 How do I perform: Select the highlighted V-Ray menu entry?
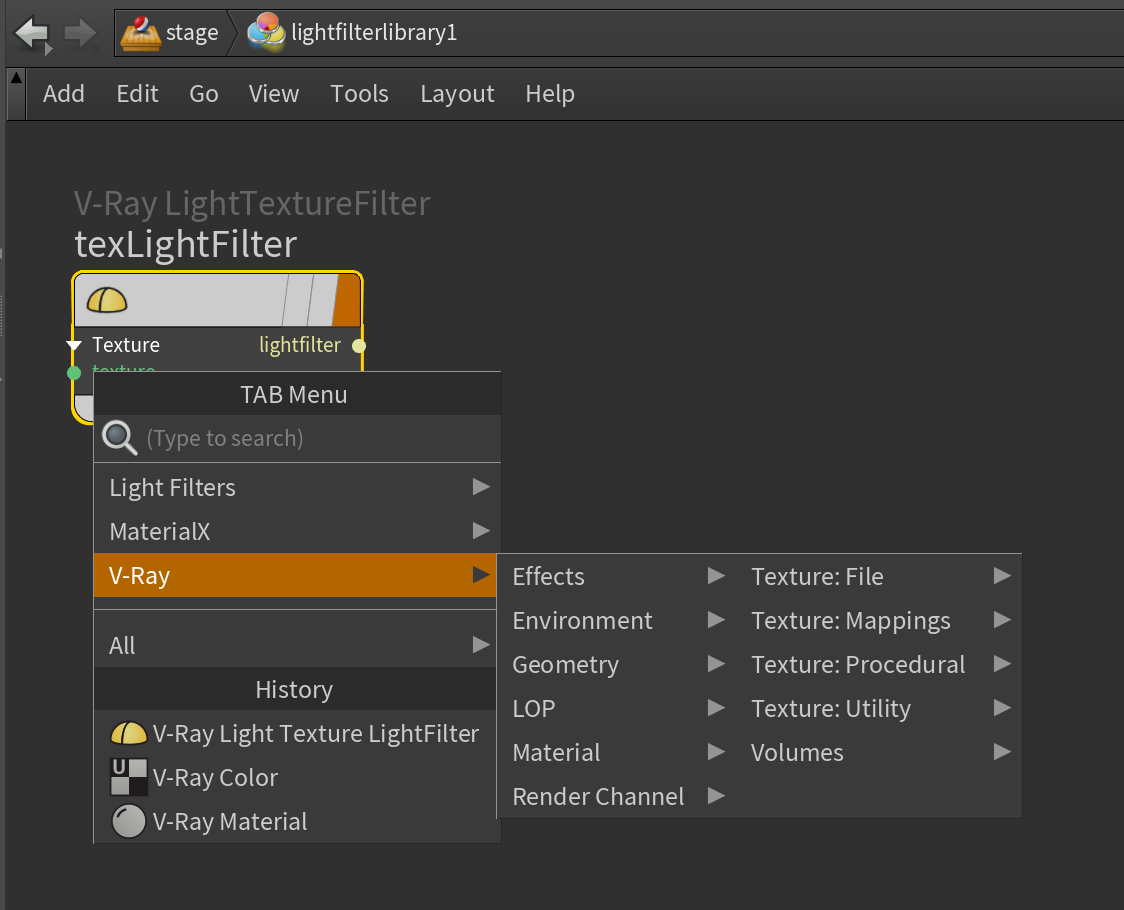[x=295, y=575]
